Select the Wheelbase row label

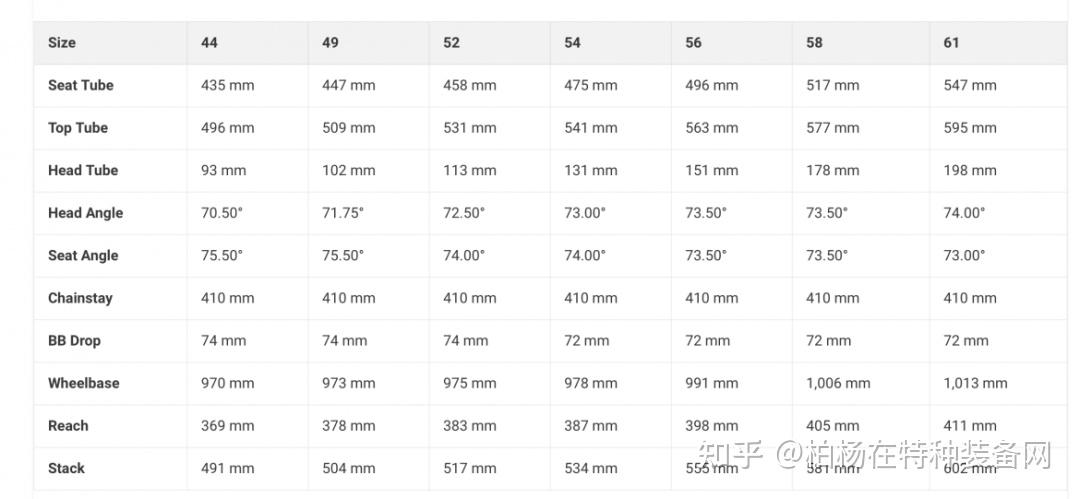point(83,383)
